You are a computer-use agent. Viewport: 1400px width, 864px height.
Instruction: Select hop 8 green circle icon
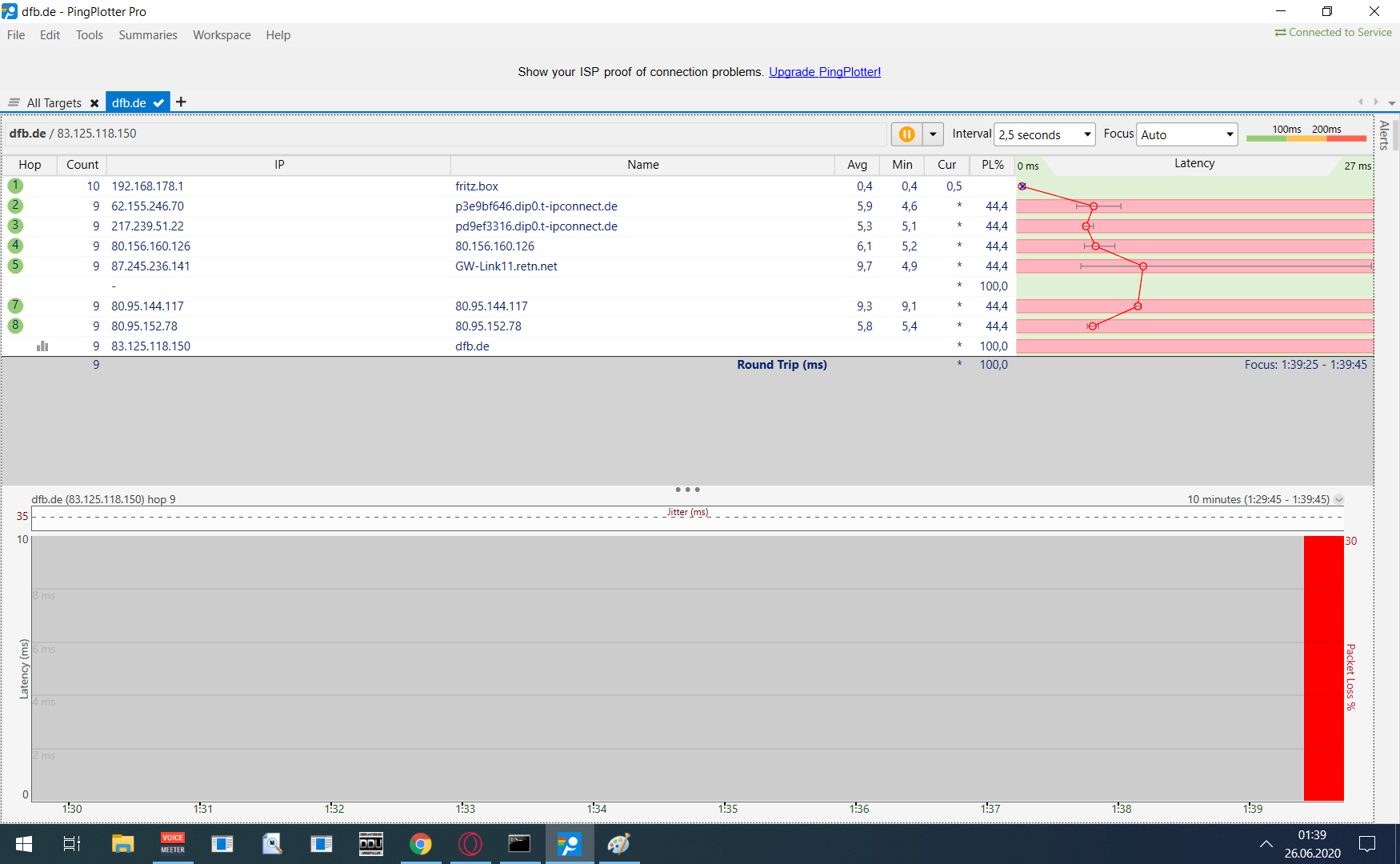[15, 326]
